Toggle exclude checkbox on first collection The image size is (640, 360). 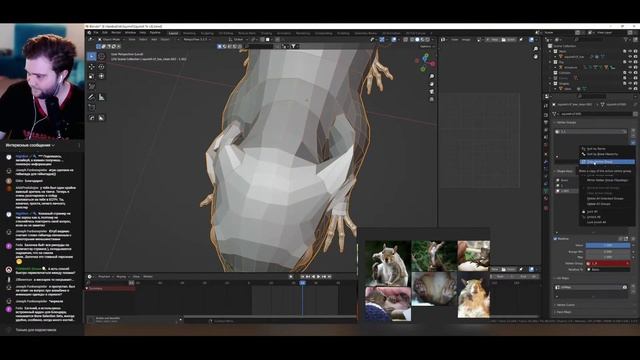pyautogui.click(x=624, y=51)
